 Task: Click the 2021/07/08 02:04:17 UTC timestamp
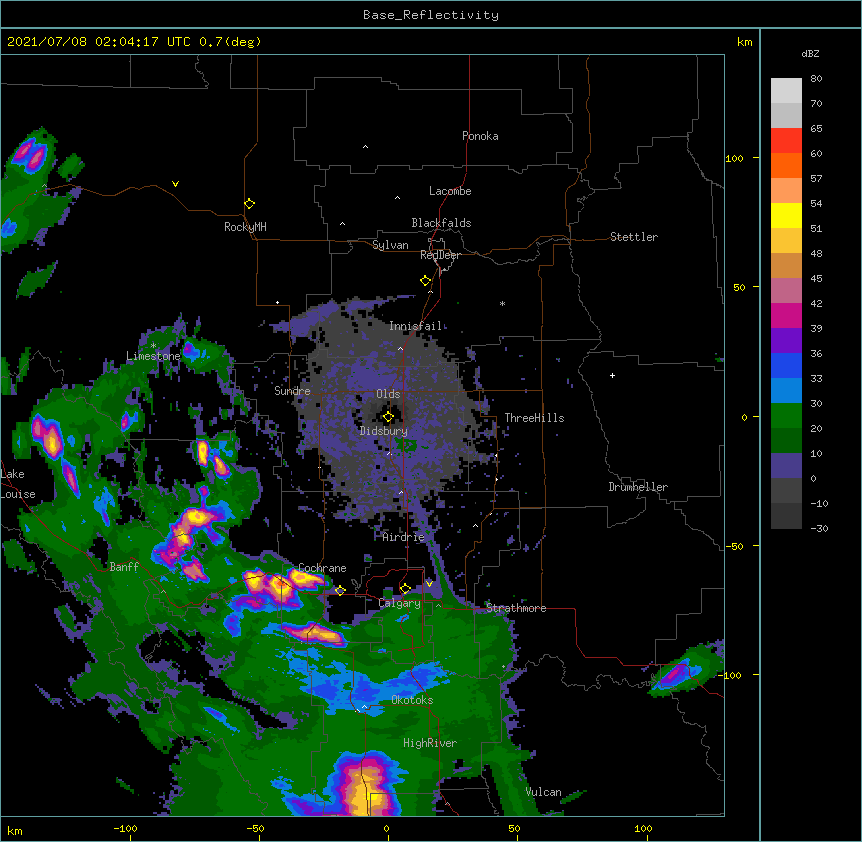click(x=98, y=42)
